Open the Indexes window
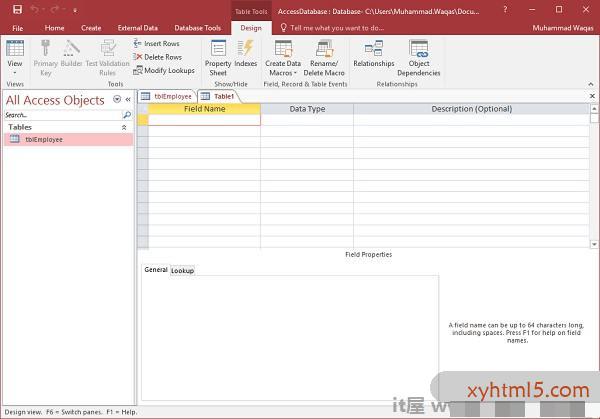Screen dimensions: 600x419 point(246,54)
